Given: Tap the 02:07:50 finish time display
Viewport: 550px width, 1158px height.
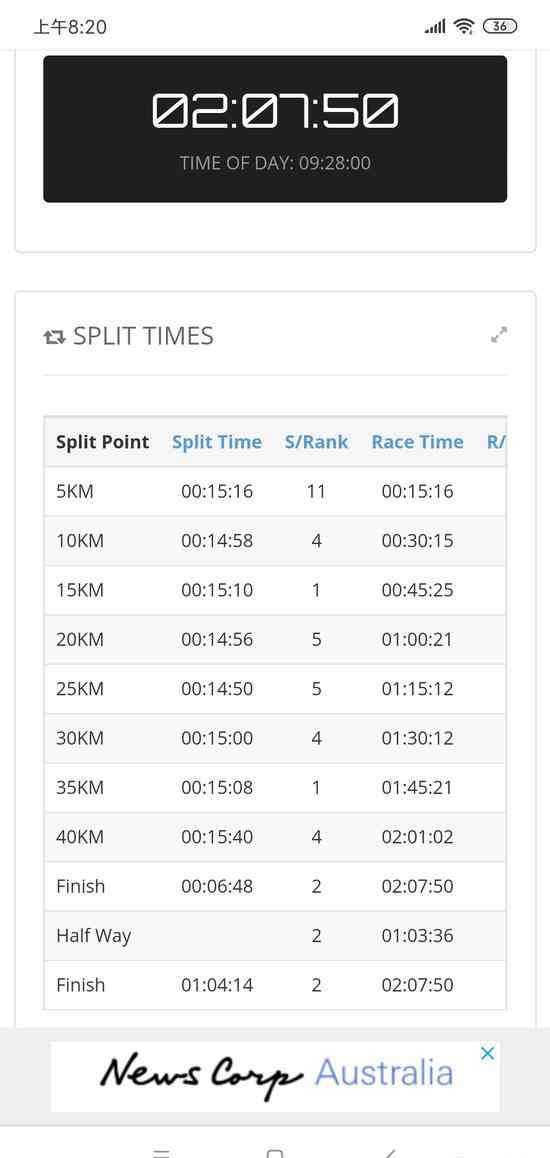Looking at the screenshot, I should click(275, 110).
